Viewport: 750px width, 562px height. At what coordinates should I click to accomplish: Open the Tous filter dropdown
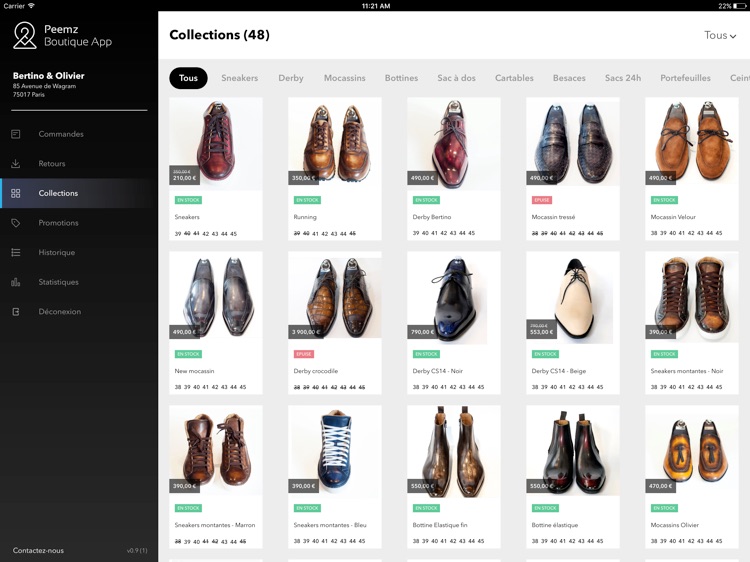(x=720, y=35)
